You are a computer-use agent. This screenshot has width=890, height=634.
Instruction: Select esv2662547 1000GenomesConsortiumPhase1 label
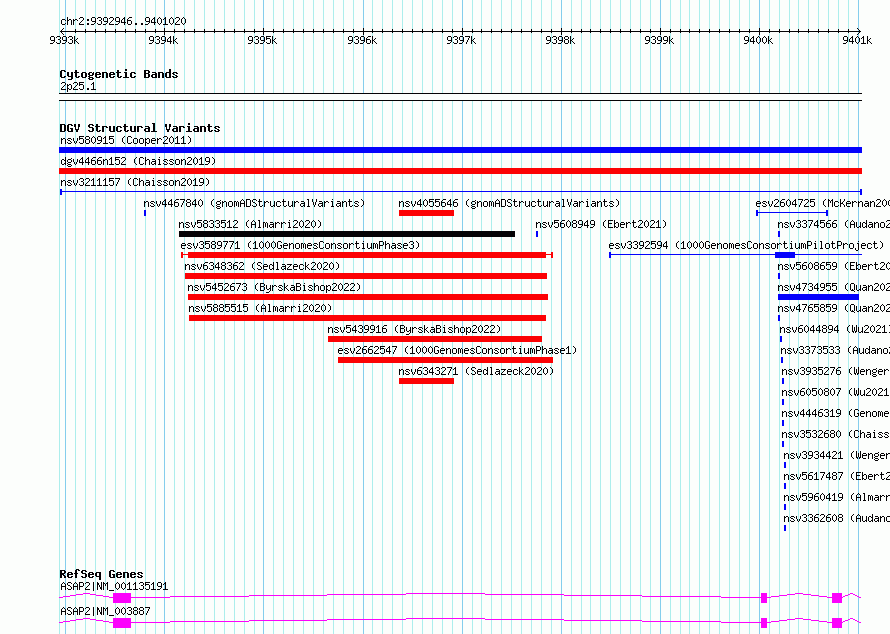(x=457, y=350)
